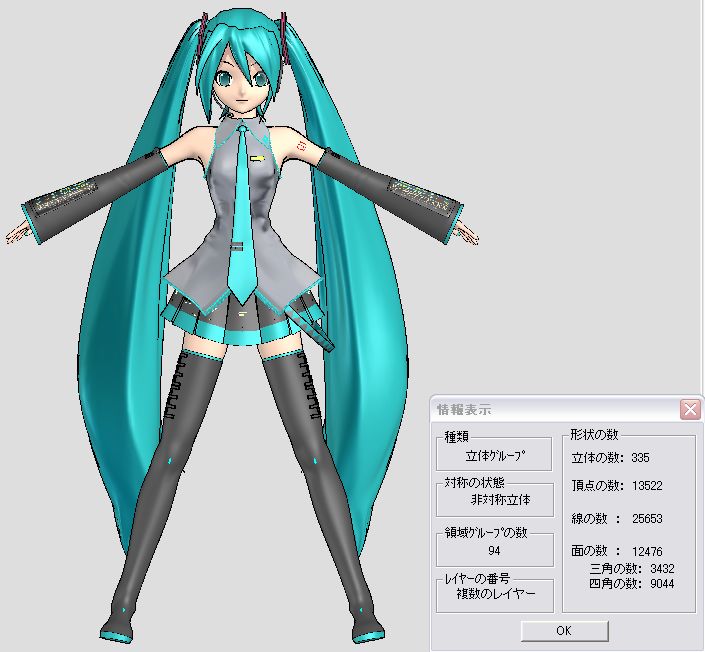Click the 頂点の数: 13522 entry

pyautogui.click(x=617, y=486)
